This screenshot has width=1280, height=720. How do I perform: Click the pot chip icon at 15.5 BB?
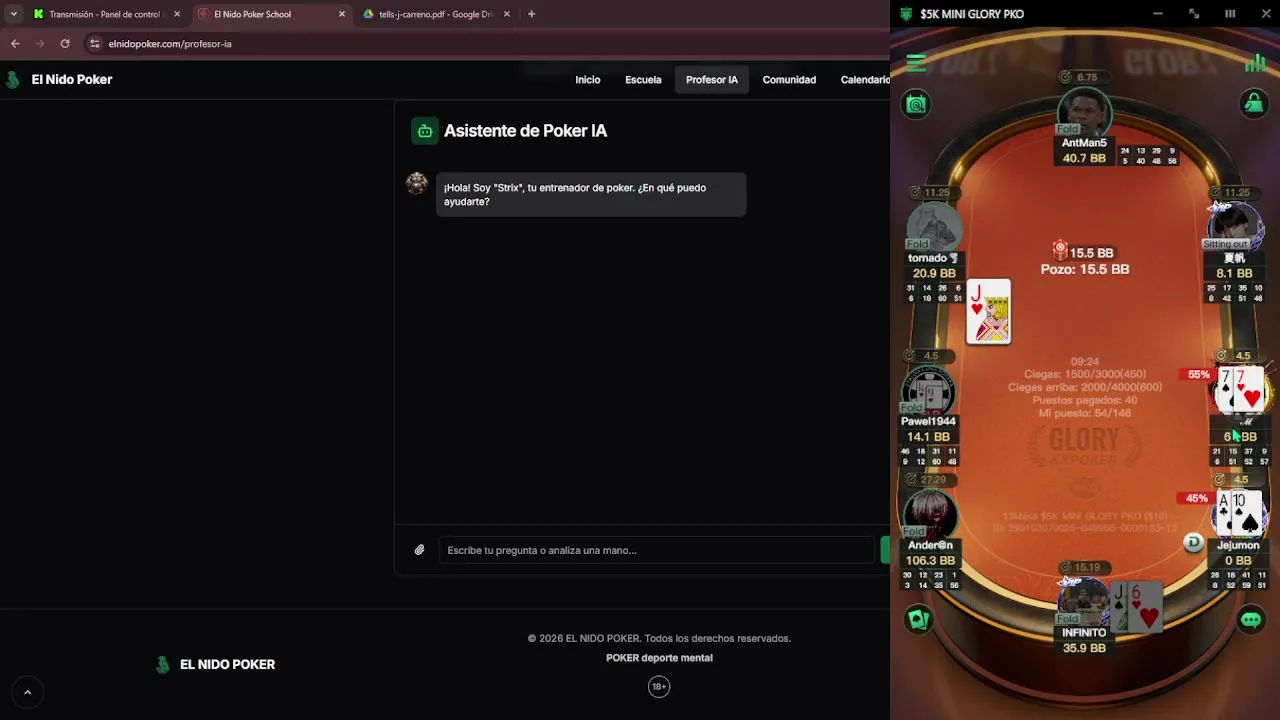point(1060,250)
